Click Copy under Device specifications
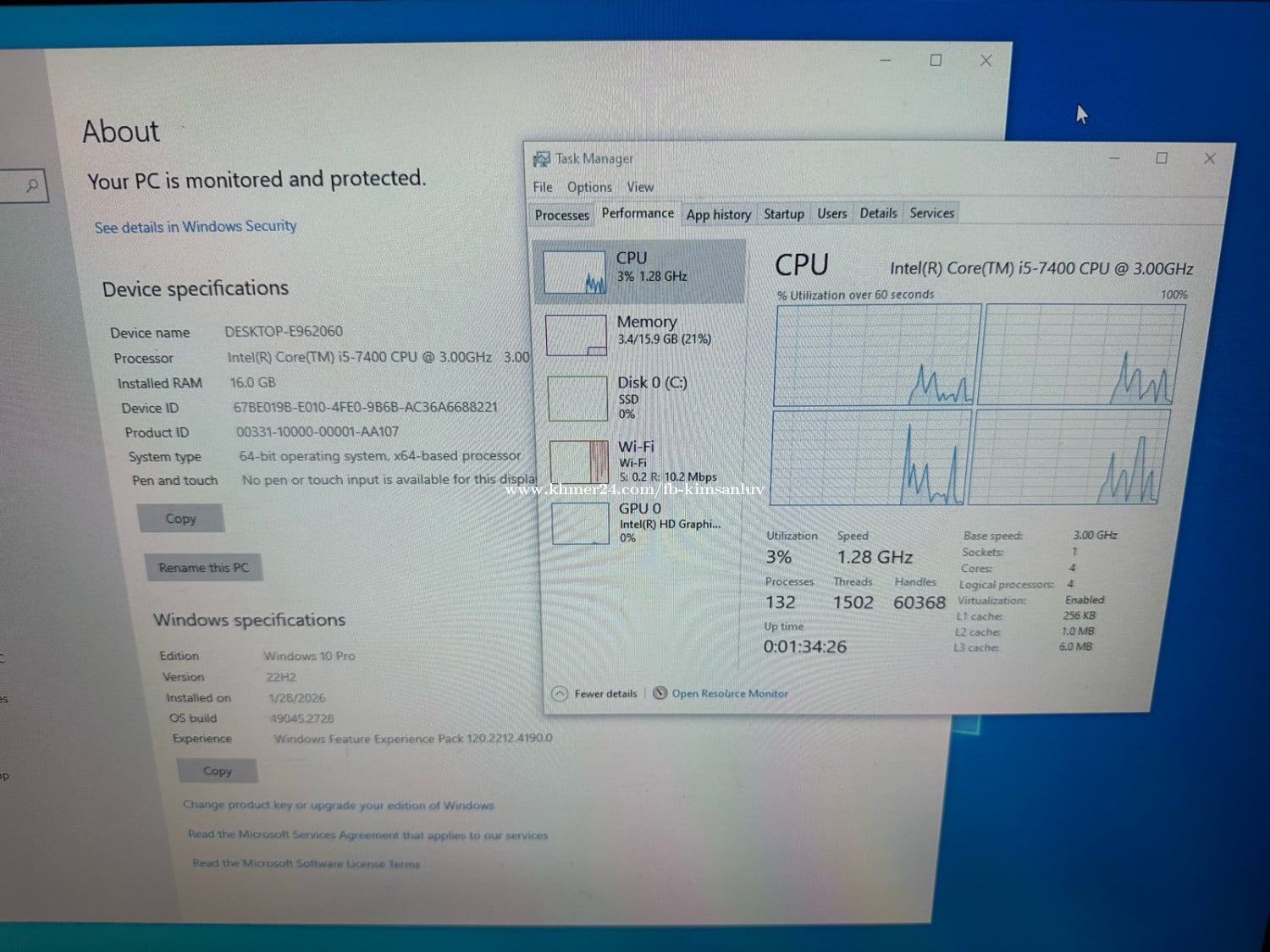1270x952 pixels. pos(180,519)
